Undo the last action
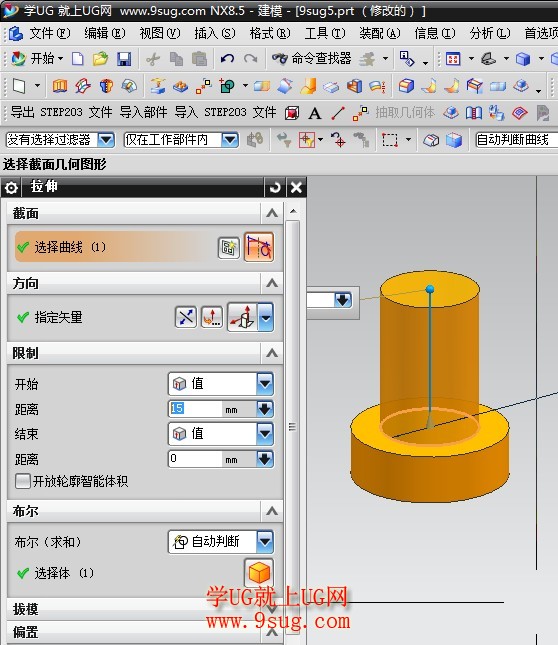 [227, 59]
